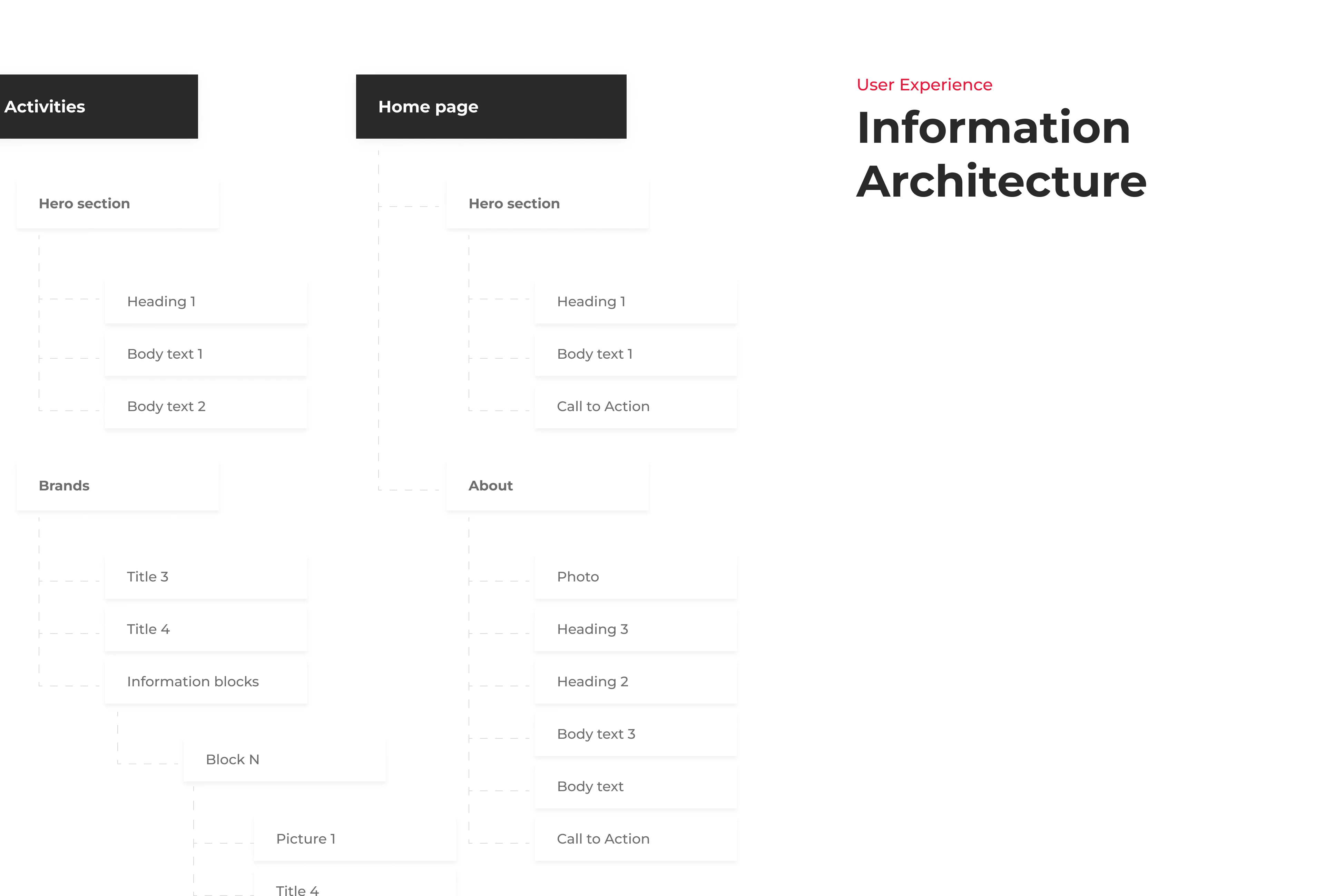The height and width of the screenshot is (896, 1325).
Task: Select the Body text 3 node
Action: pyautogui.click(x=635, y=734)
